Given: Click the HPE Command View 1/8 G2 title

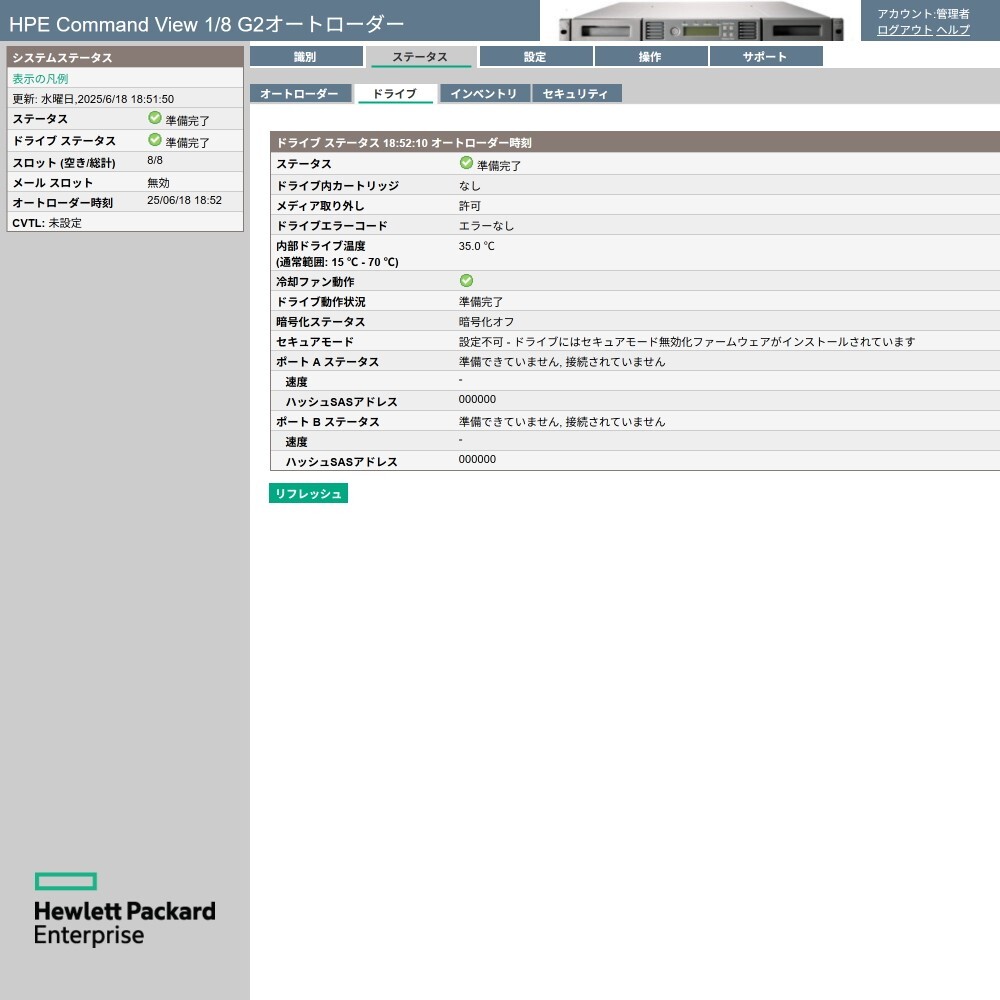Looking at the screenshot, I should tap(207, 24).
